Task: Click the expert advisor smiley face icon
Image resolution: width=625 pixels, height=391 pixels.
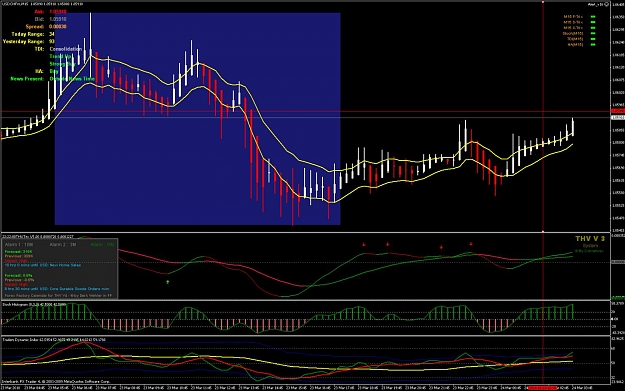Action: [607, 4]
